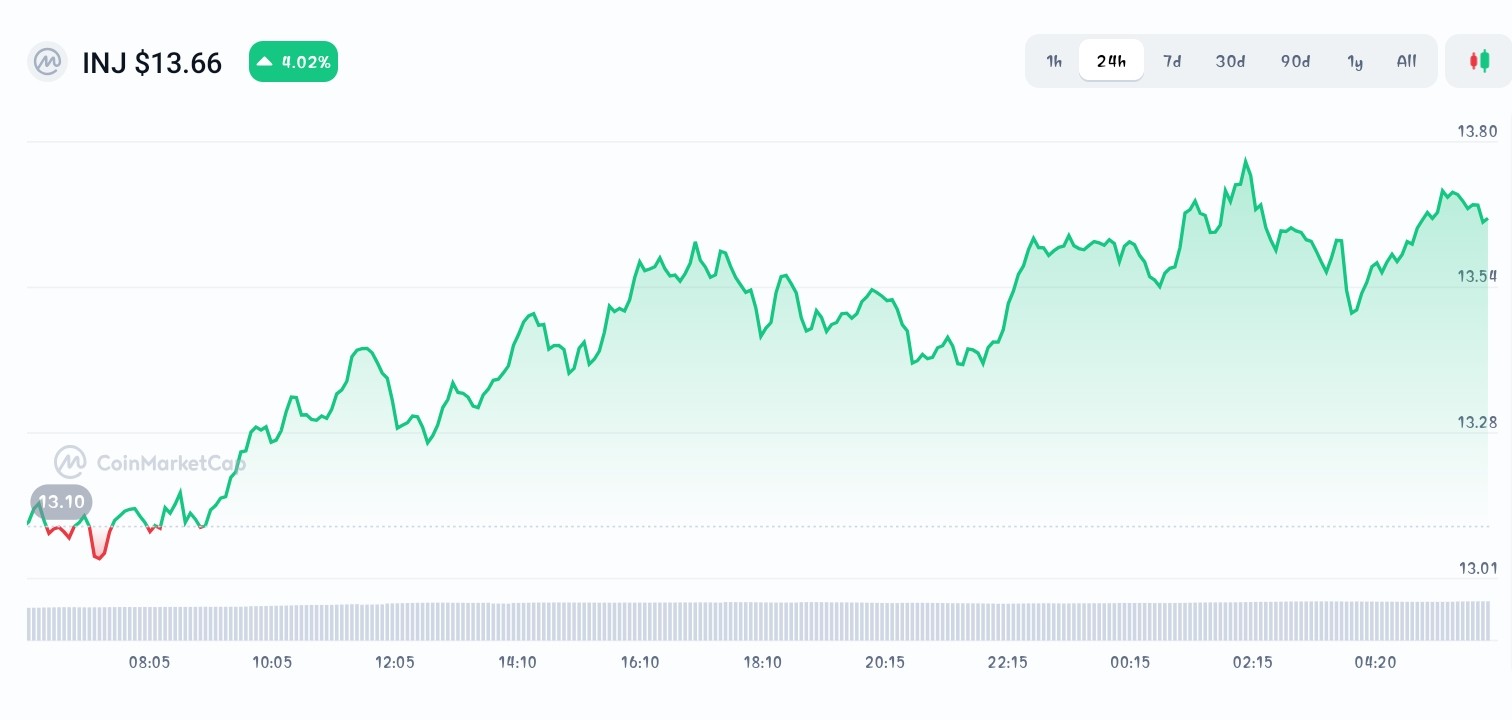Click the green 4.02% change badge
Viewport: 1512px width, 720px height.
(293, 62)
